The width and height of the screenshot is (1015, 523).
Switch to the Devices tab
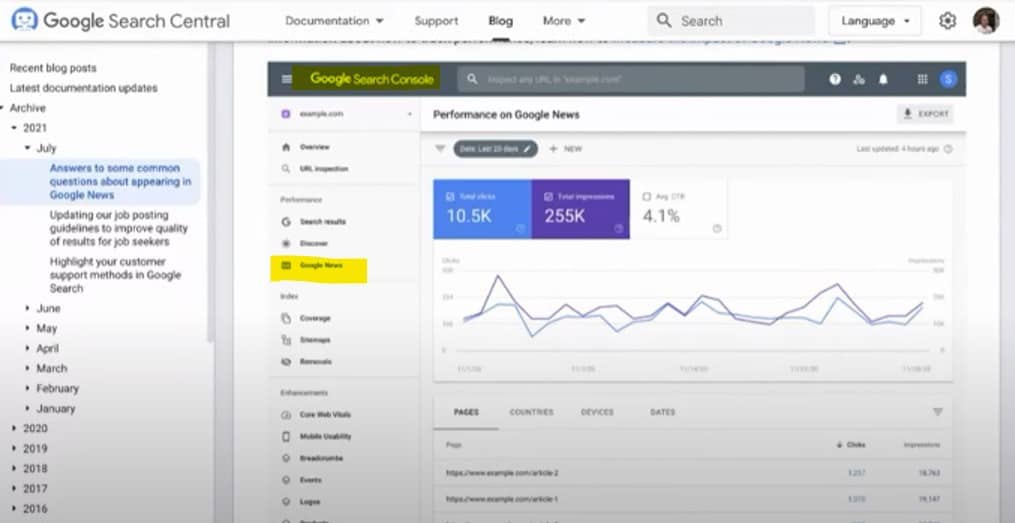coord(597,412)
